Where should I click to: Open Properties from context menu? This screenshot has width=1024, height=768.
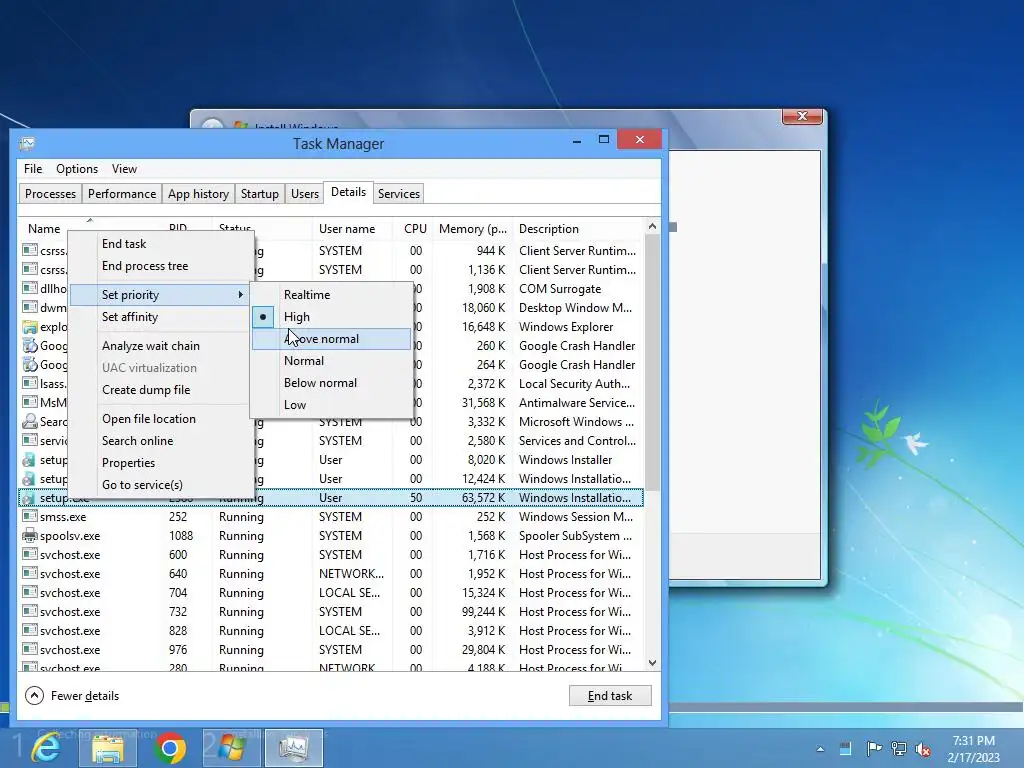pos(160,463)
